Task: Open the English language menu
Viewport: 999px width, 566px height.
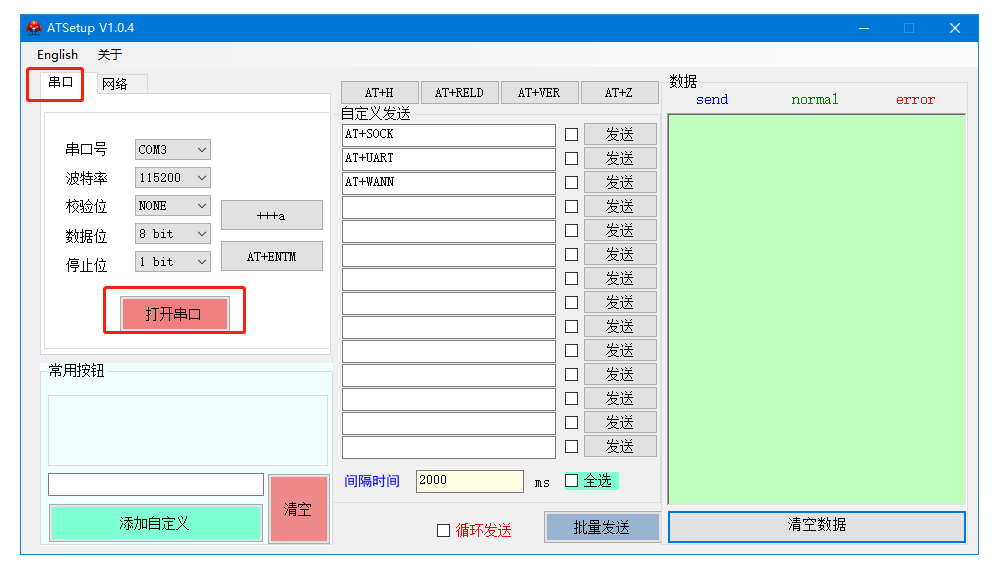Action: point(57,55)
